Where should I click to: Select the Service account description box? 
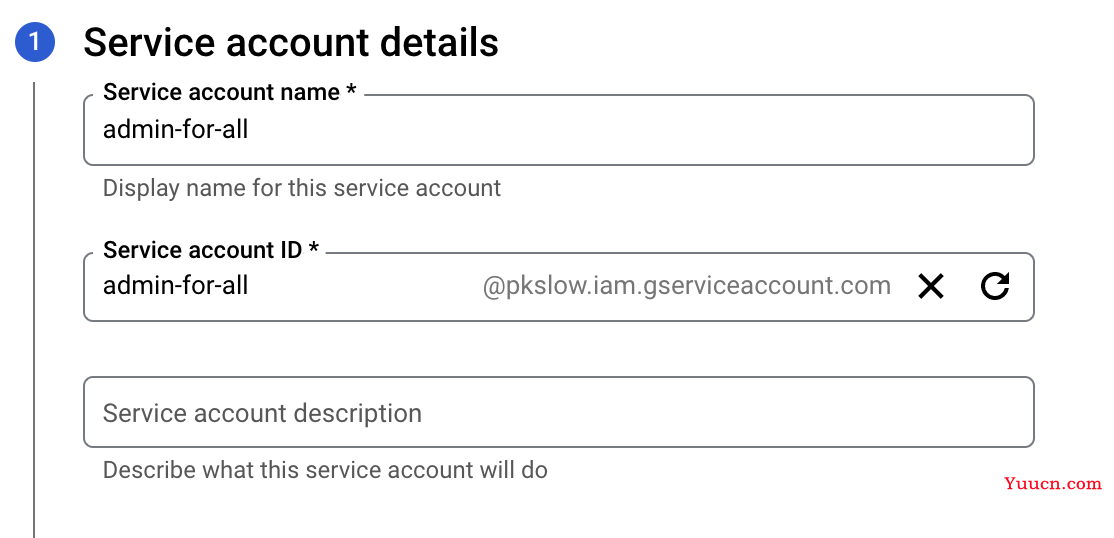pyautogui.click(x=558, y=412)
